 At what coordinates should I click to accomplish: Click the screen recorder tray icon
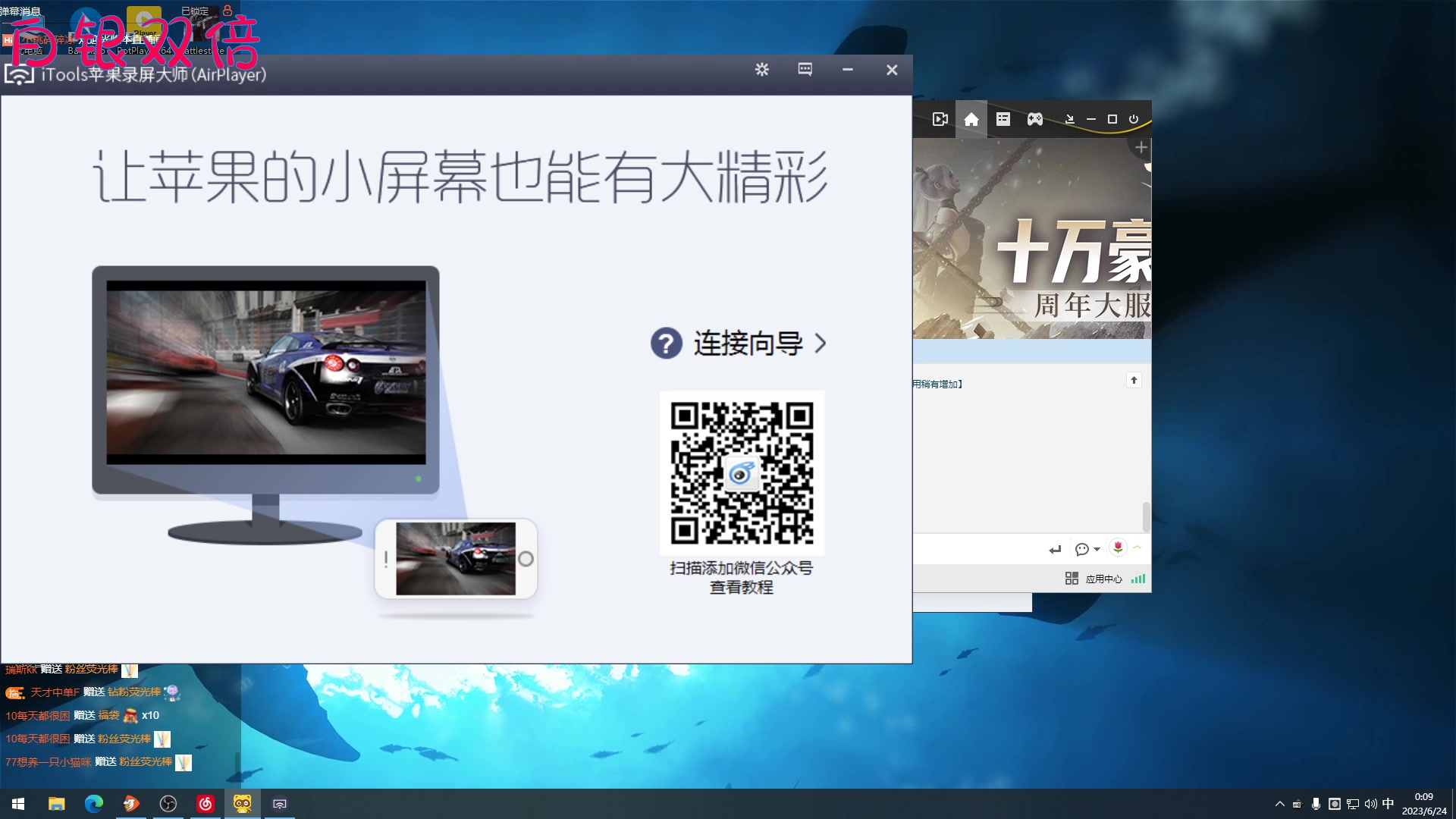(x=1335, y=804)
